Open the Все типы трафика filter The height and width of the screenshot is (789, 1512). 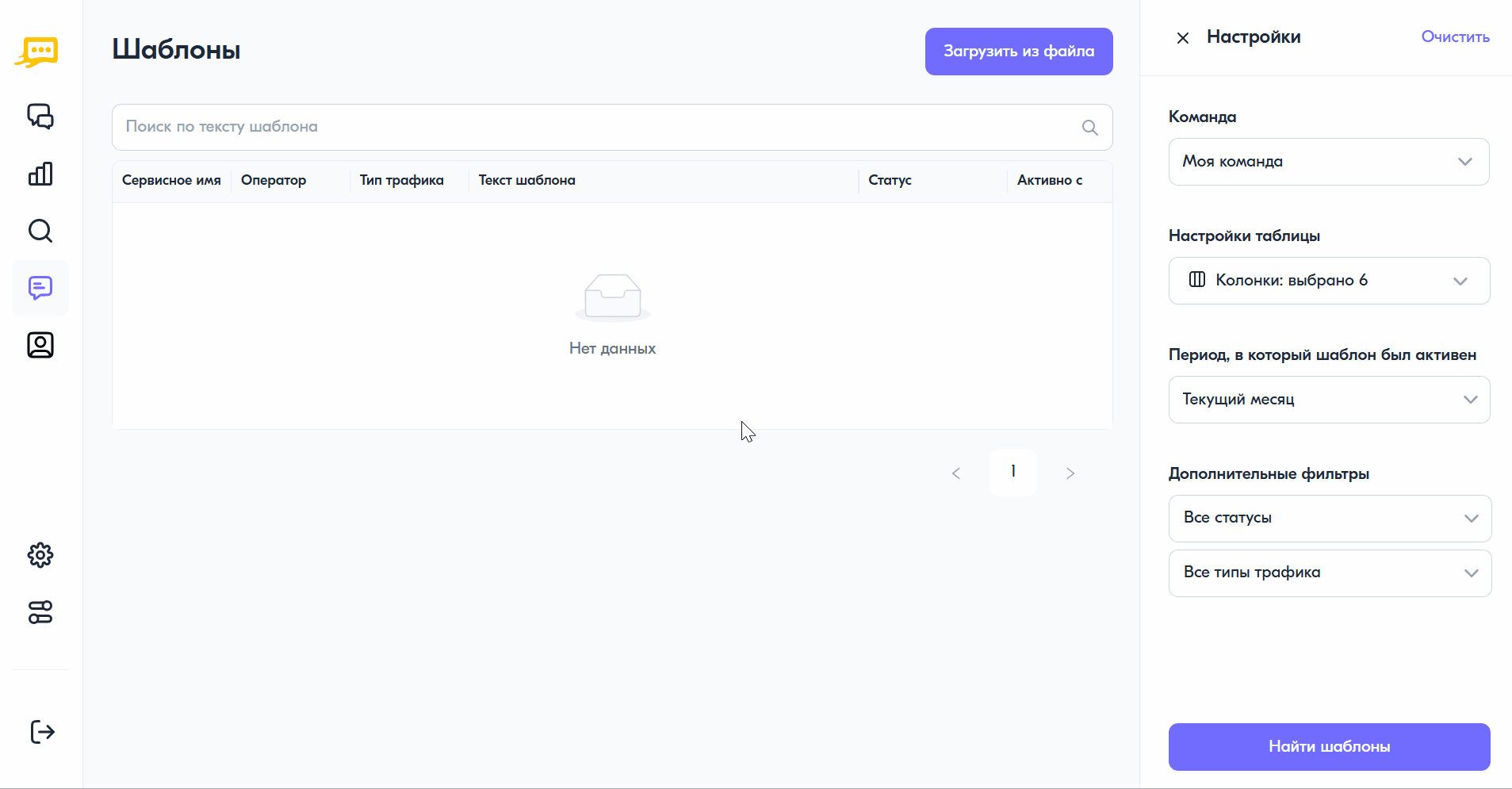pos(1330,573)
